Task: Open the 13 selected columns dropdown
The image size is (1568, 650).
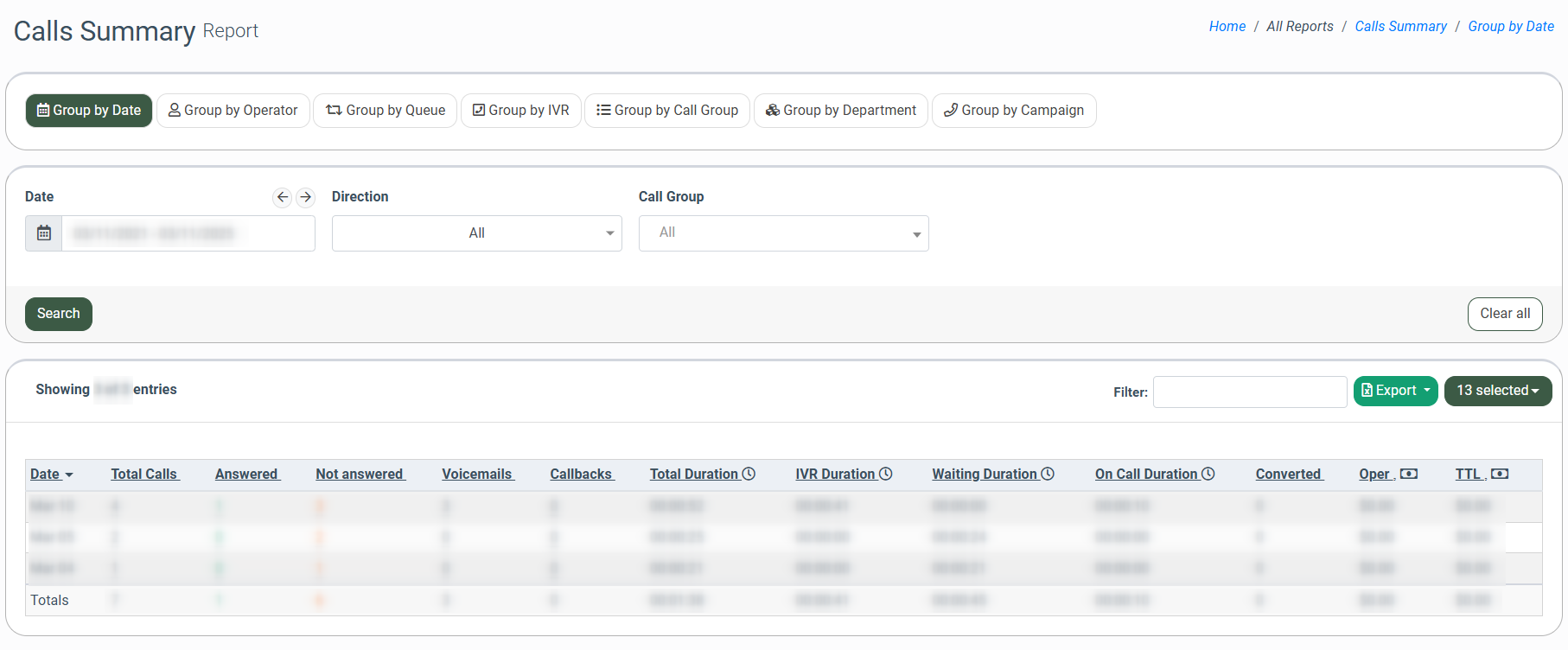Action: click(1497, 391)
